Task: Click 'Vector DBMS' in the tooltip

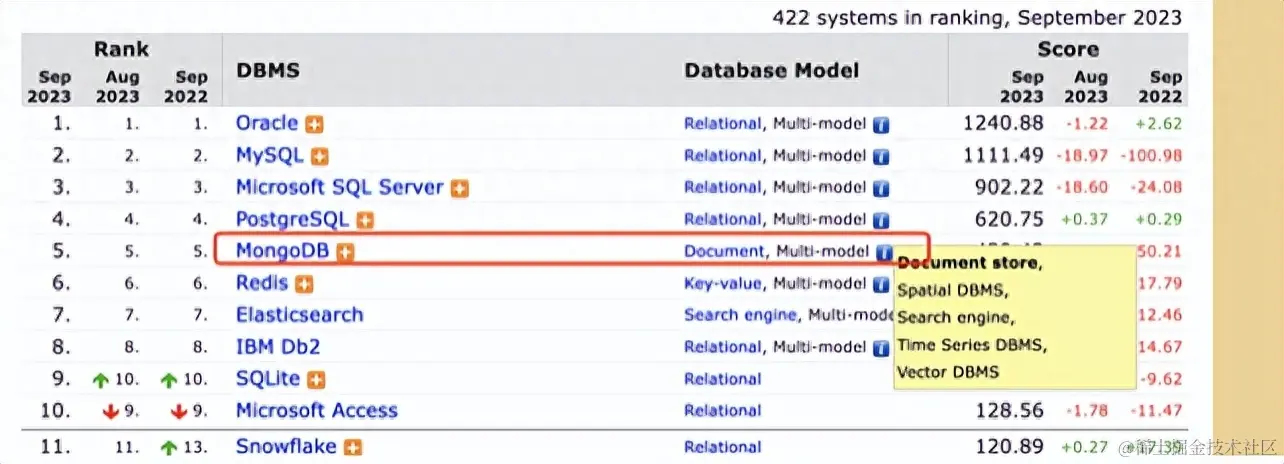Action: tap(948, 372)
